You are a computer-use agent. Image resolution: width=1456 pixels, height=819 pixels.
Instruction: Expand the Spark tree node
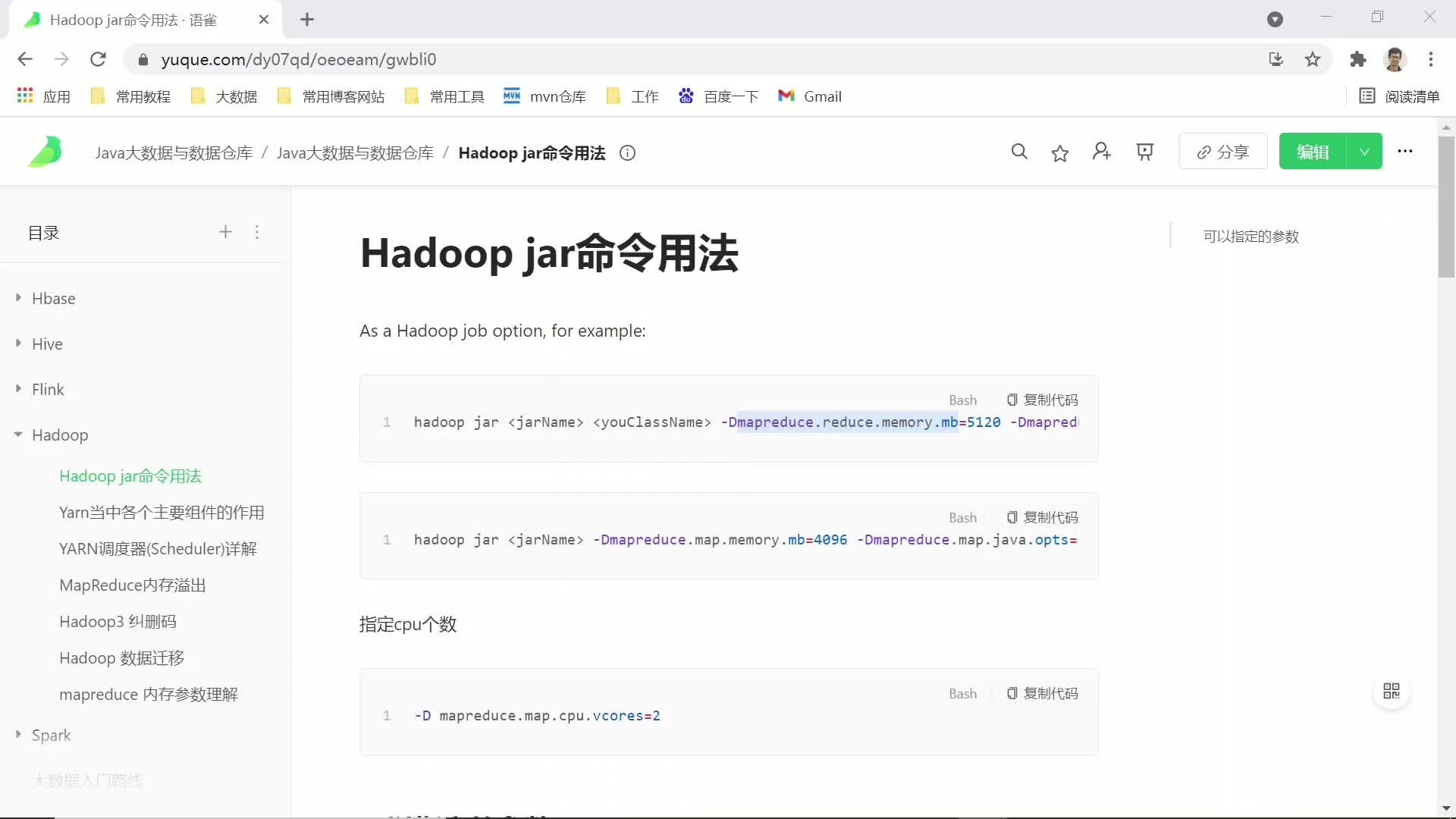point(18,735)
